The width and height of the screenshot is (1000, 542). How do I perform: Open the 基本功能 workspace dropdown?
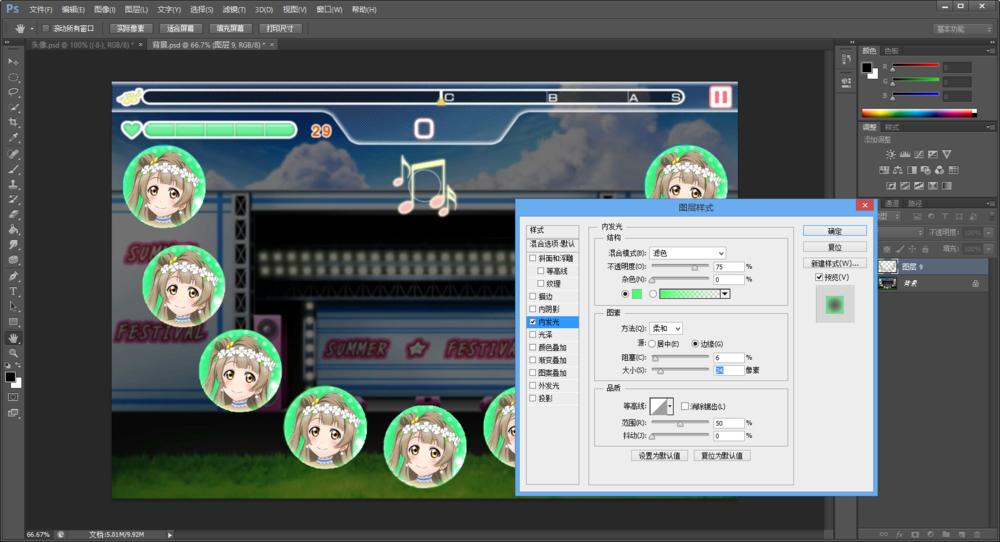coord(964,29)
